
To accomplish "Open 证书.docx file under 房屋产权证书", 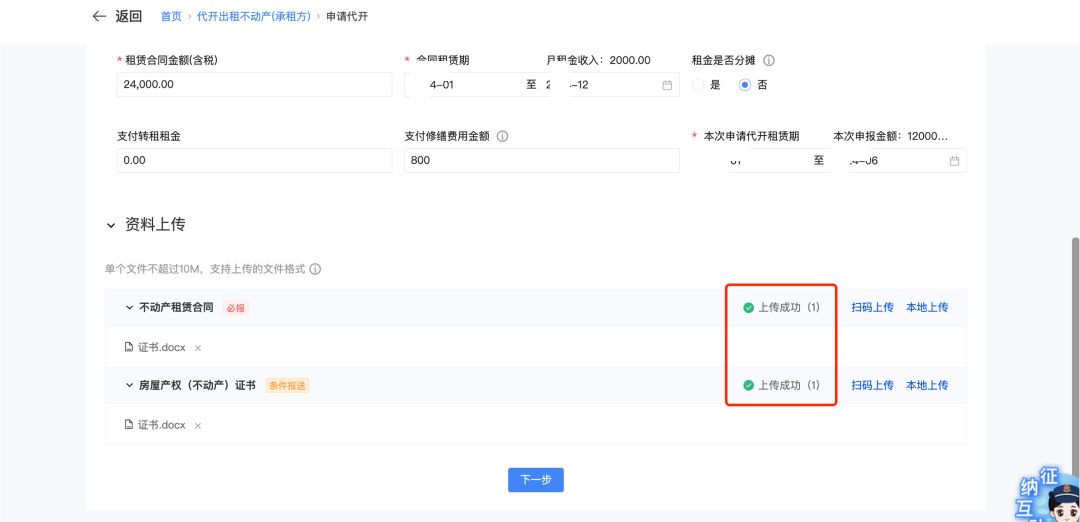I will 162,425.
